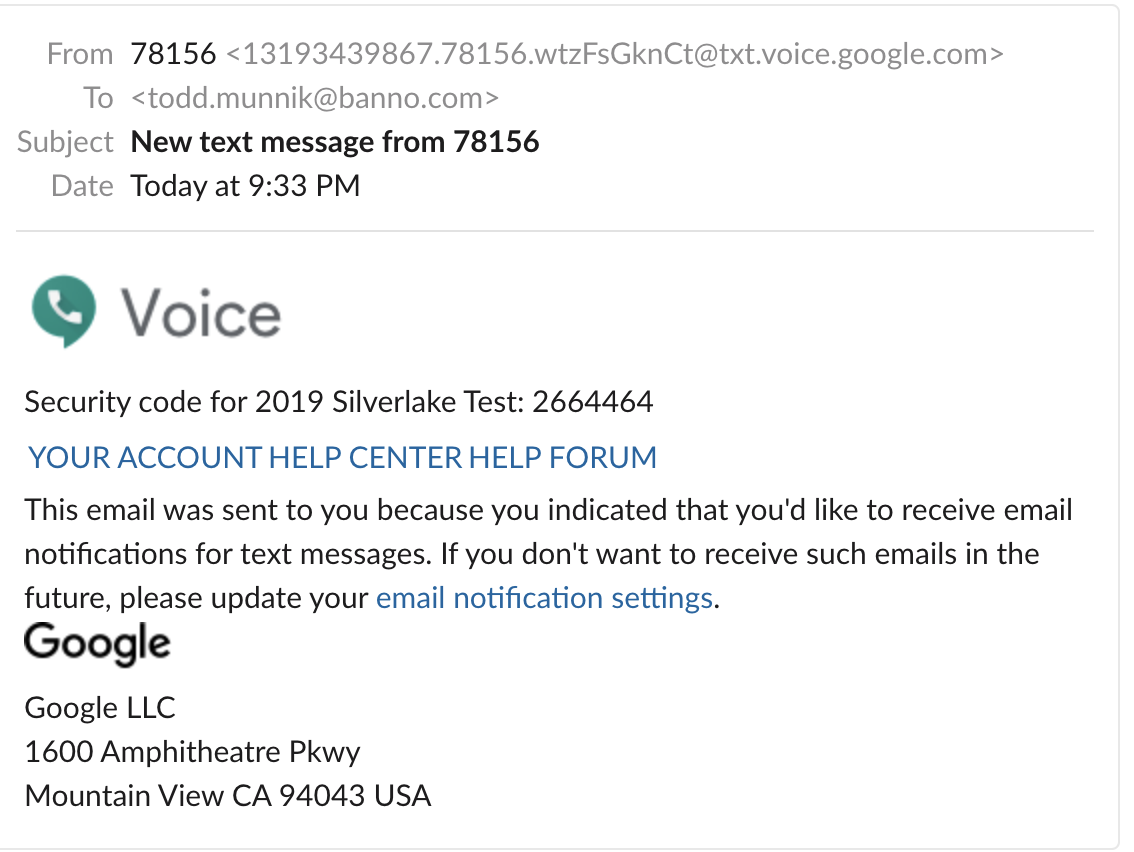Click recipient address todd.munnik@banno.com
This screenshot has width=1134, height=852.
pos(315,98)
